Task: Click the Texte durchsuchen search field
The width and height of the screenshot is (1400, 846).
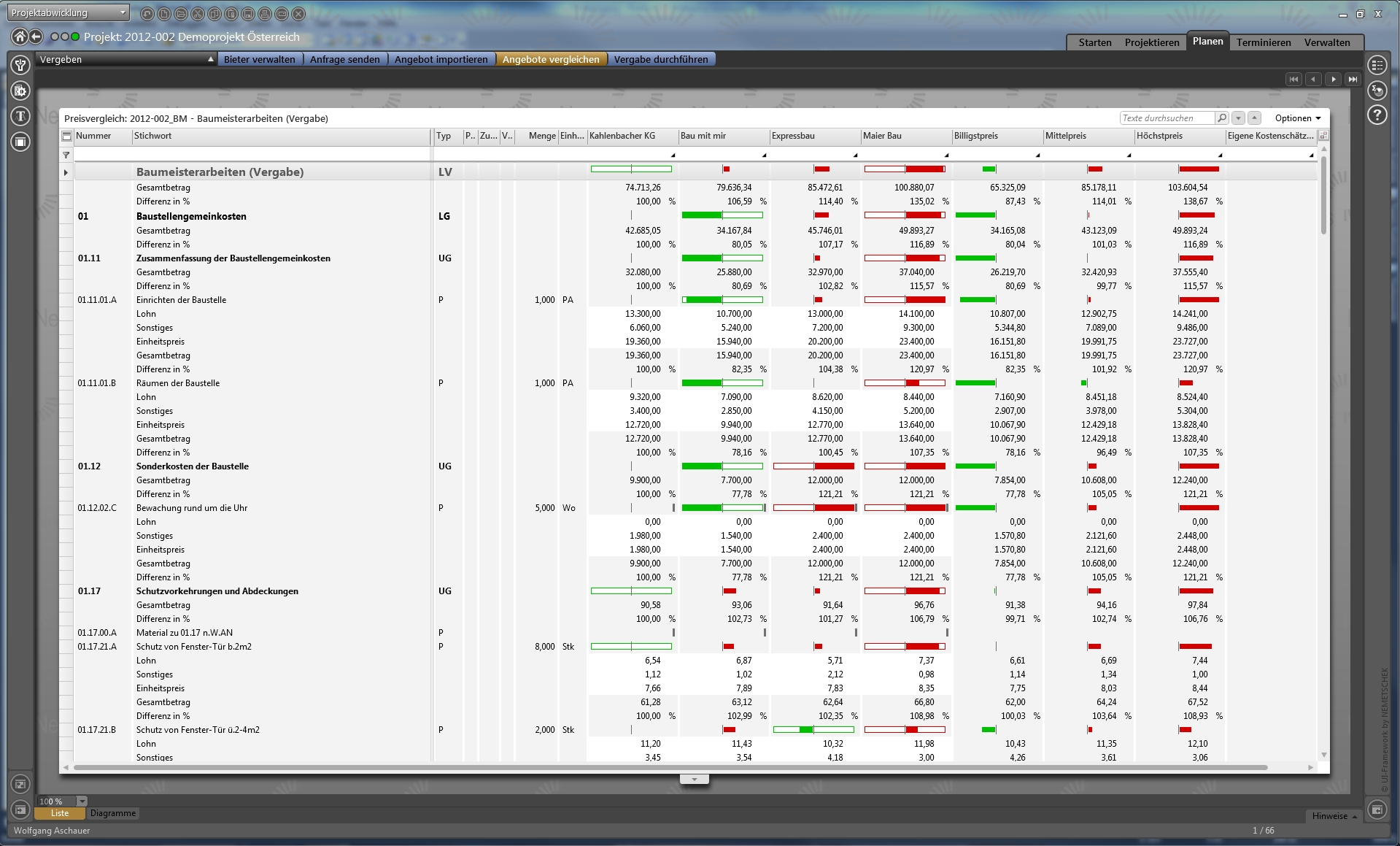Action: (1167, 118)
